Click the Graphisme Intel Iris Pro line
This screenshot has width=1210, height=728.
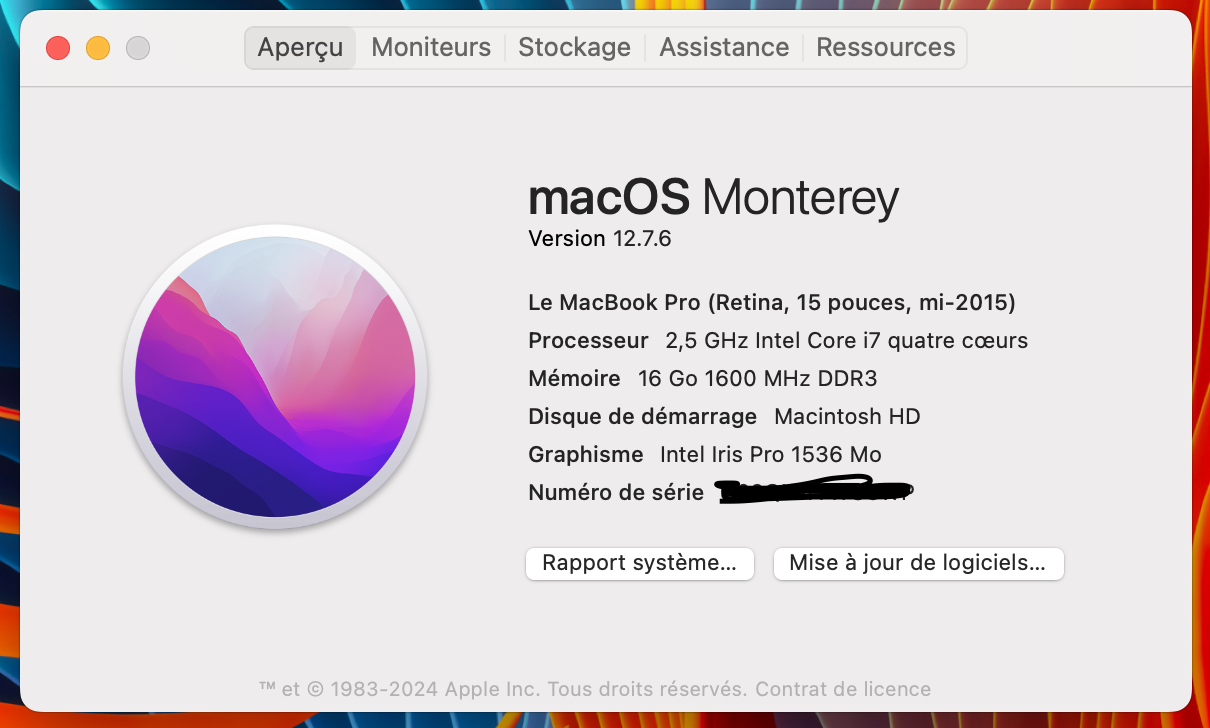(x=704, y=455)
